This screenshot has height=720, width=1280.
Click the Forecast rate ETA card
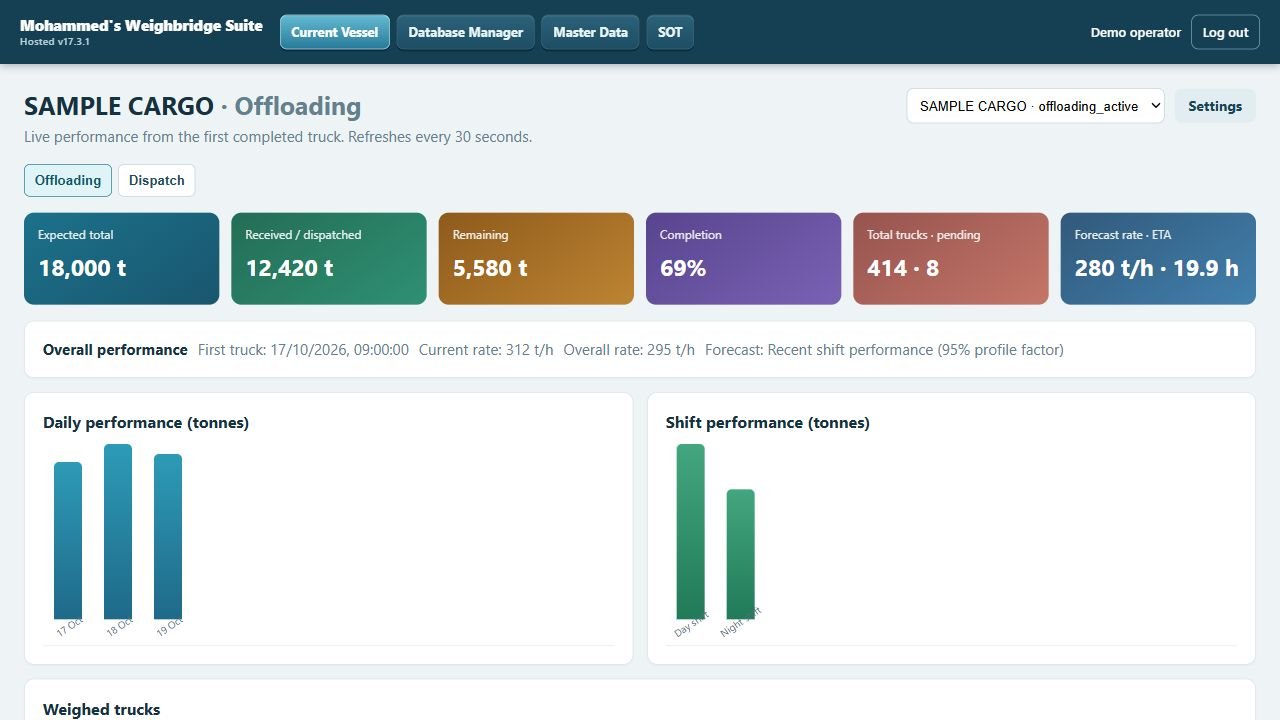(x=1158, y=258)
